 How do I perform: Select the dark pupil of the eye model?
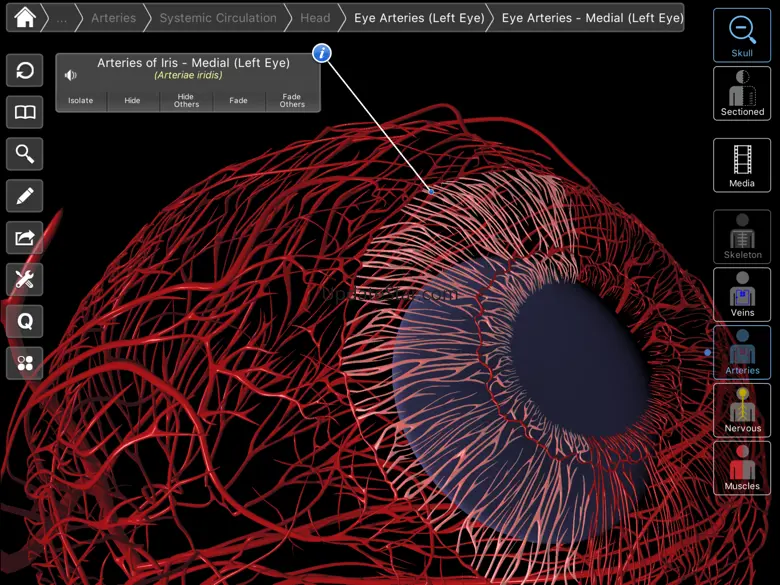pos(580,361)
